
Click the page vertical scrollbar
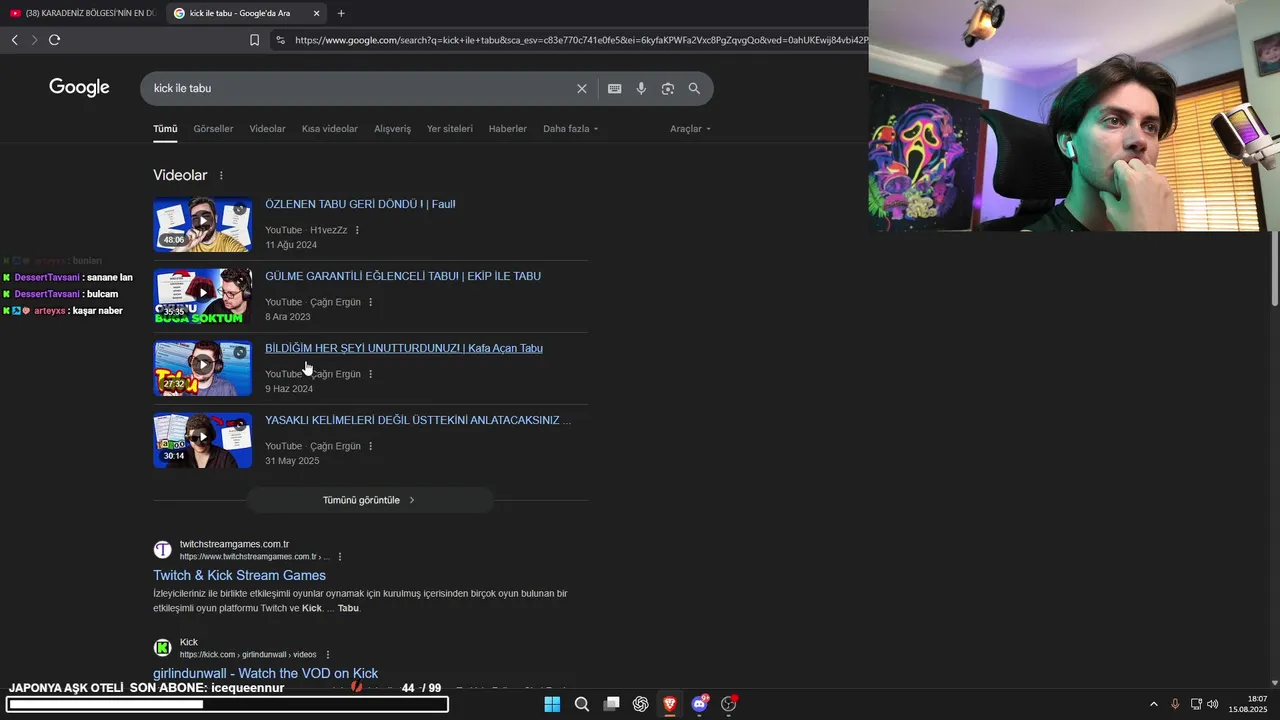(1274, 270)
